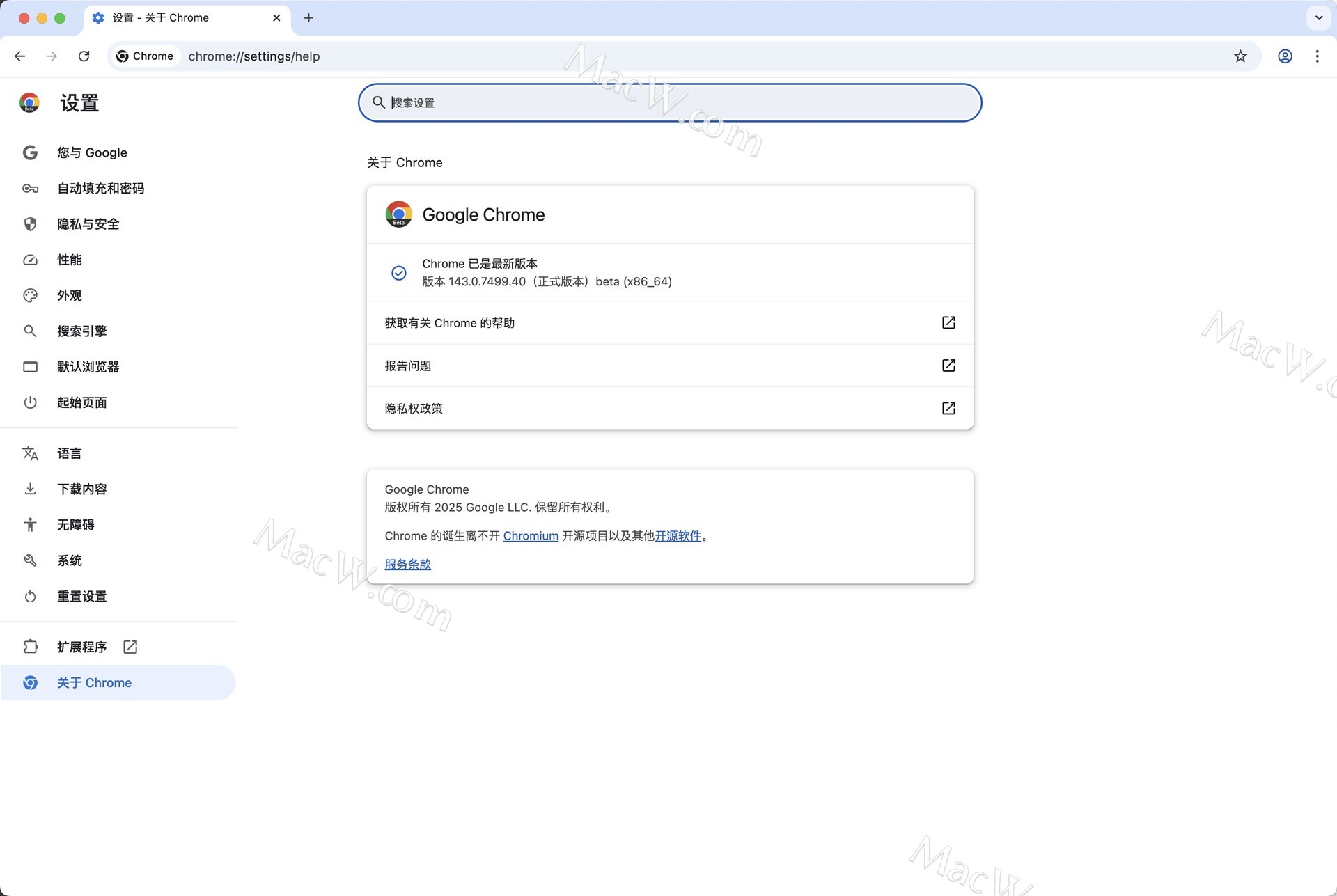Expand the tab search dropdown arrow
1337x896 pixels.
tap(1318, 18)
